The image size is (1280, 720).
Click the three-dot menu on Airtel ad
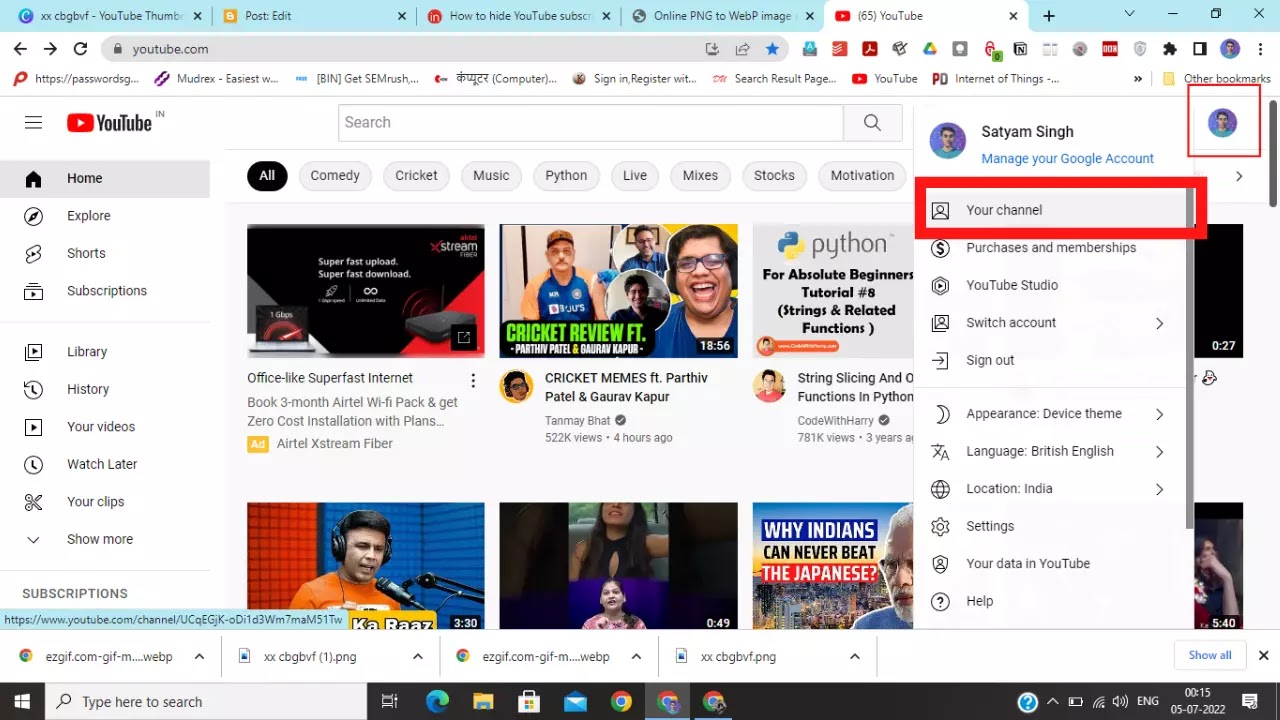click(x=473, y=380)
